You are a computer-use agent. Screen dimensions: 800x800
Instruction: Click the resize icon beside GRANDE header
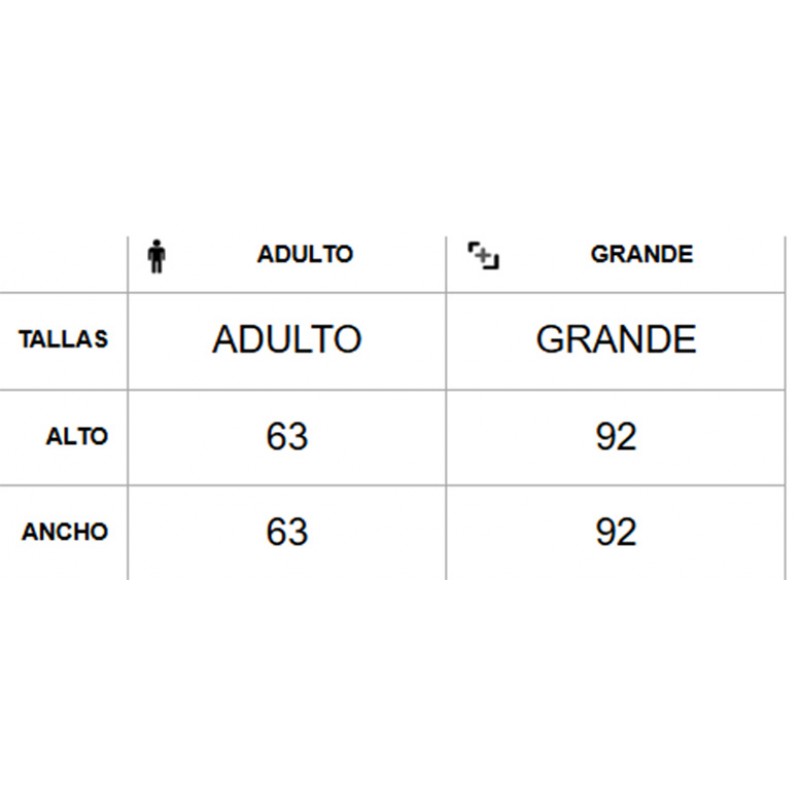click(x=483, y=256)
